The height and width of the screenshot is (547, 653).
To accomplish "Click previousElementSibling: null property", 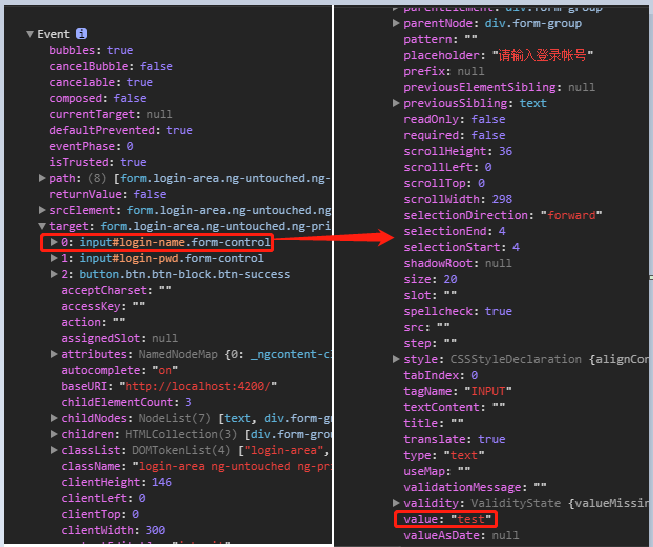I will point(499,87).
